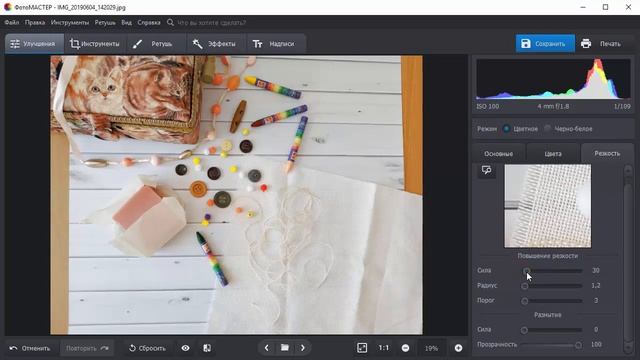Open the folder browse icon
Screen dimensions: 640x360
284,348
